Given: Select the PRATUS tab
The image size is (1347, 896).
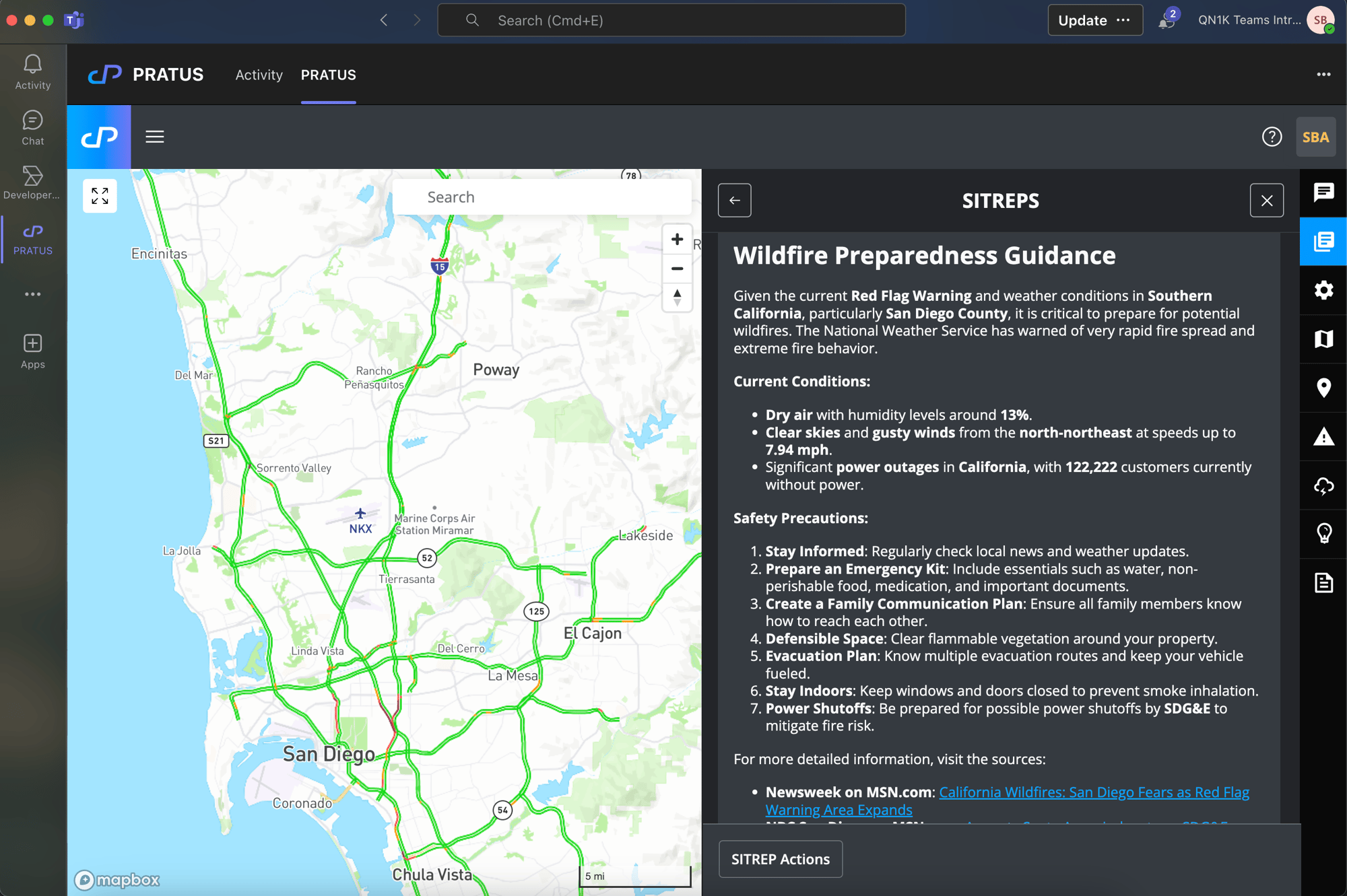Looking at the screenshot, I should point(327,74).
